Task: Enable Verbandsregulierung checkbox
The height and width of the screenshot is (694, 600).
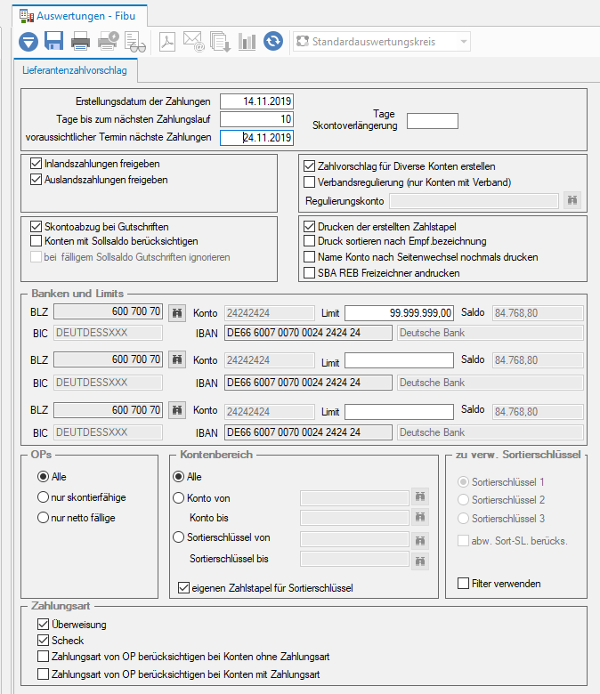Action: [x=309, y=182]
